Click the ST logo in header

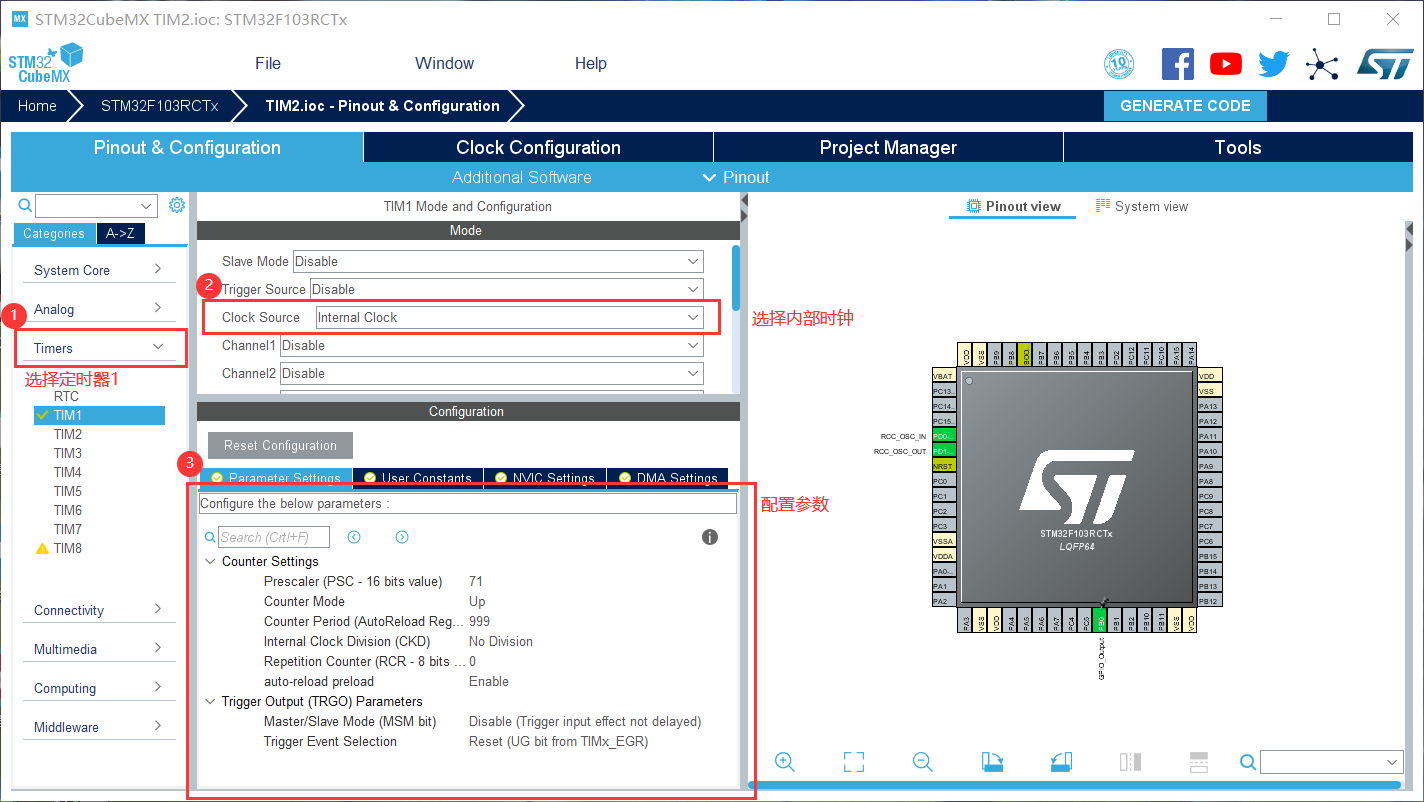click(x=1385, y=64)
